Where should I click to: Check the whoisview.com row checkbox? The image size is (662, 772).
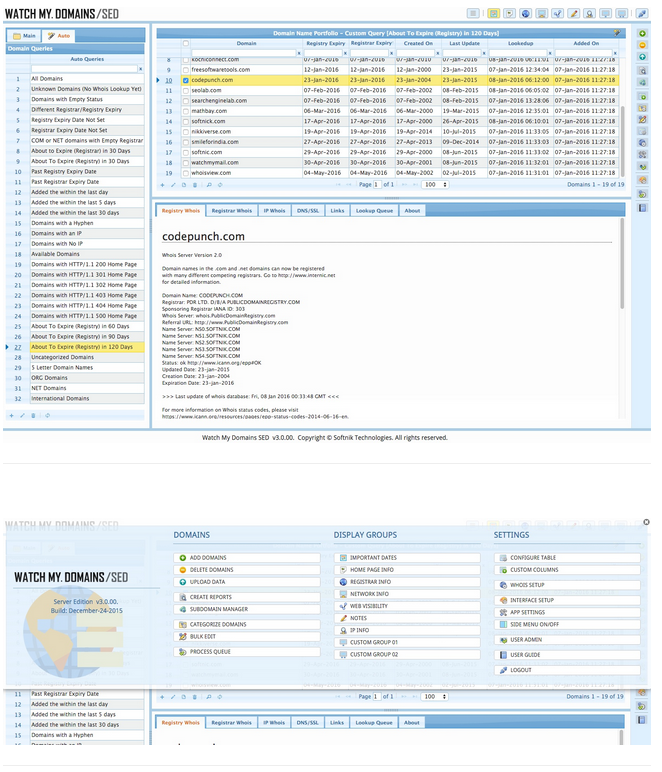(x=186, y=173)
